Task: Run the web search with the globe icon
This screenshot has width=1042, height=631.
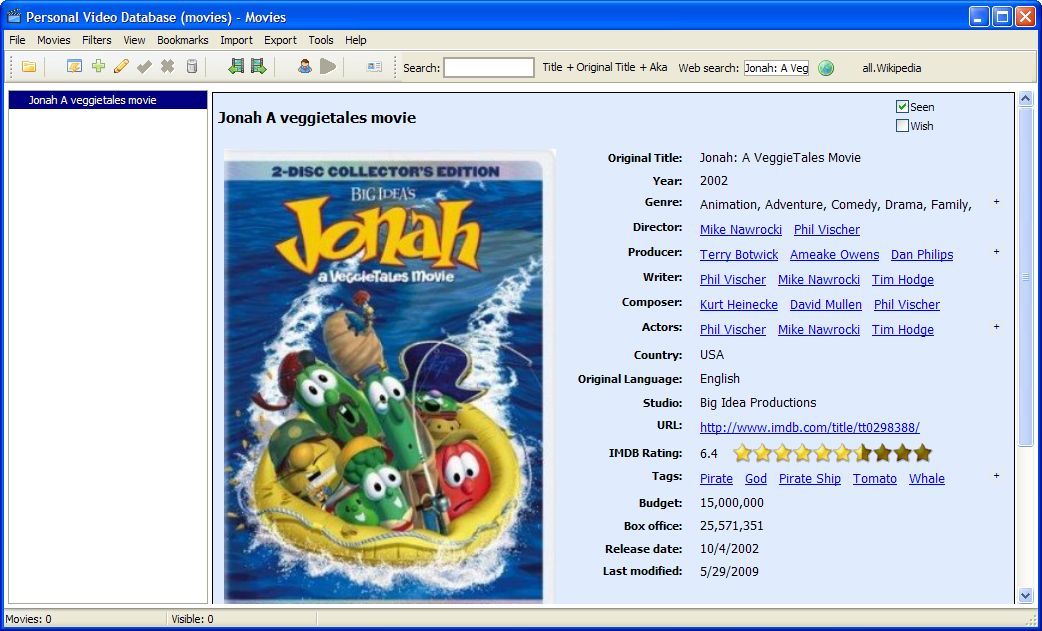Action: (x=826, y=68)
